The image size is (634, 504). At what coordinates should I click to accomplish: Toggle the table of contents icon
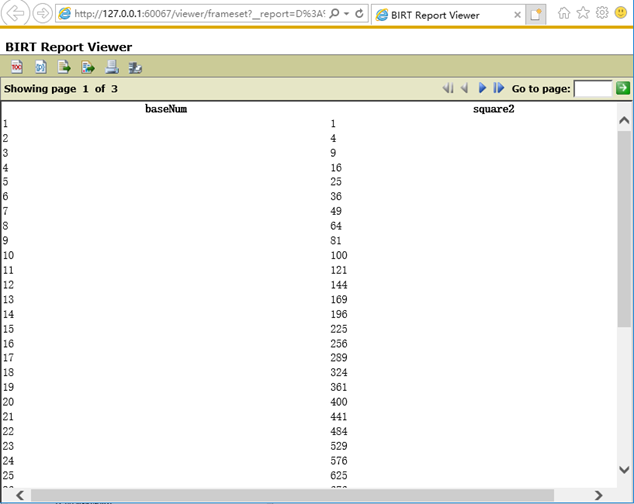pyautogui.click(x=16, y=67)
